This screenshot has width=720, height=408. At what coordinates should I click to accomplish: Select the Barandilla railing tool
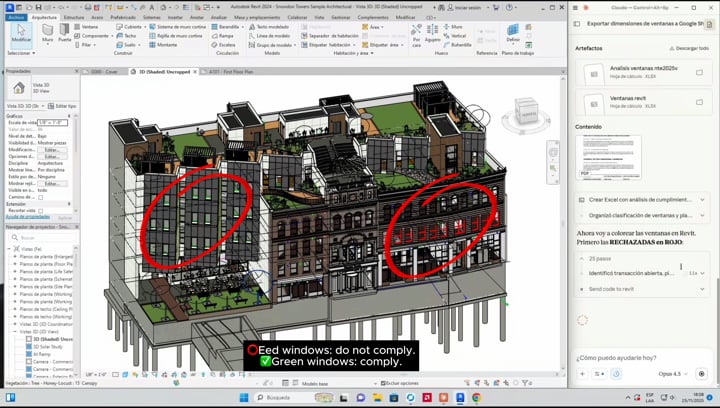tap(228, 27)
